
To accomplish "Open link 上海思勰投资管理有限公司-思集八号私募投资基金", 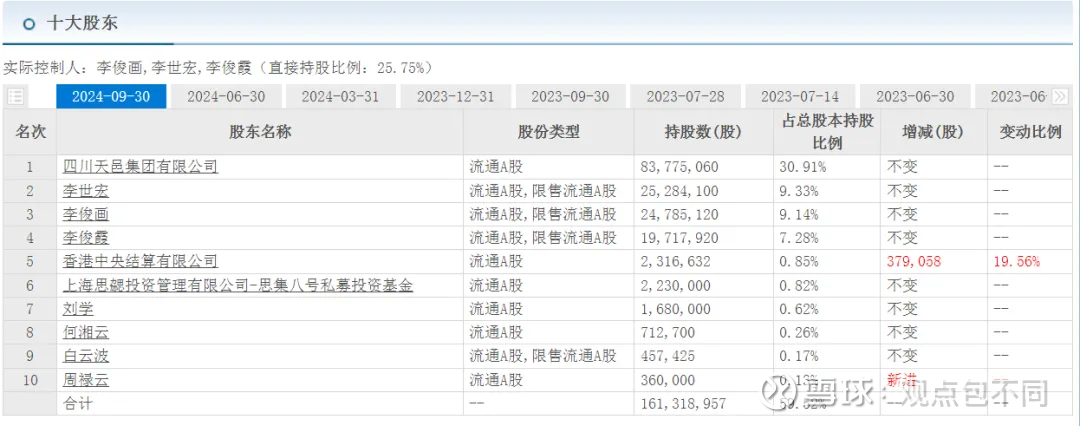I will point(238,285).
